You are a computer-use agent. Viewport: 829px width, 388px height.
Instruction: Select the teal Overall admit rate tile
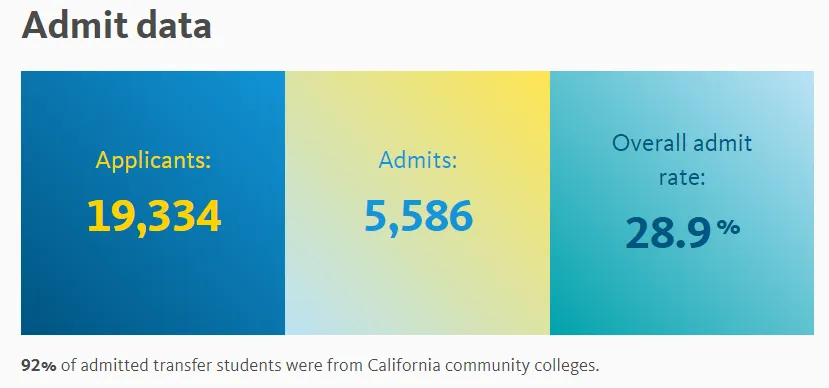(x=682, y=203)
